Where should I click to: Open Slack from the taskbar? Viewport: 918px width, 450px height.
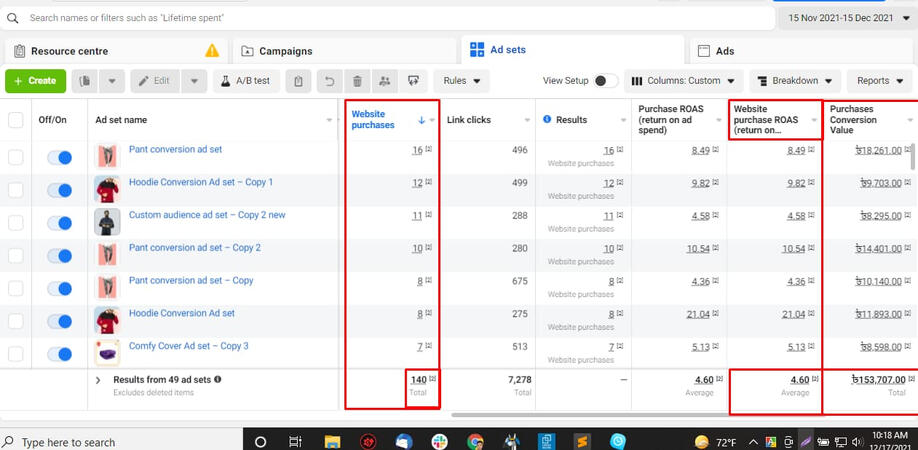pos(439,441)
